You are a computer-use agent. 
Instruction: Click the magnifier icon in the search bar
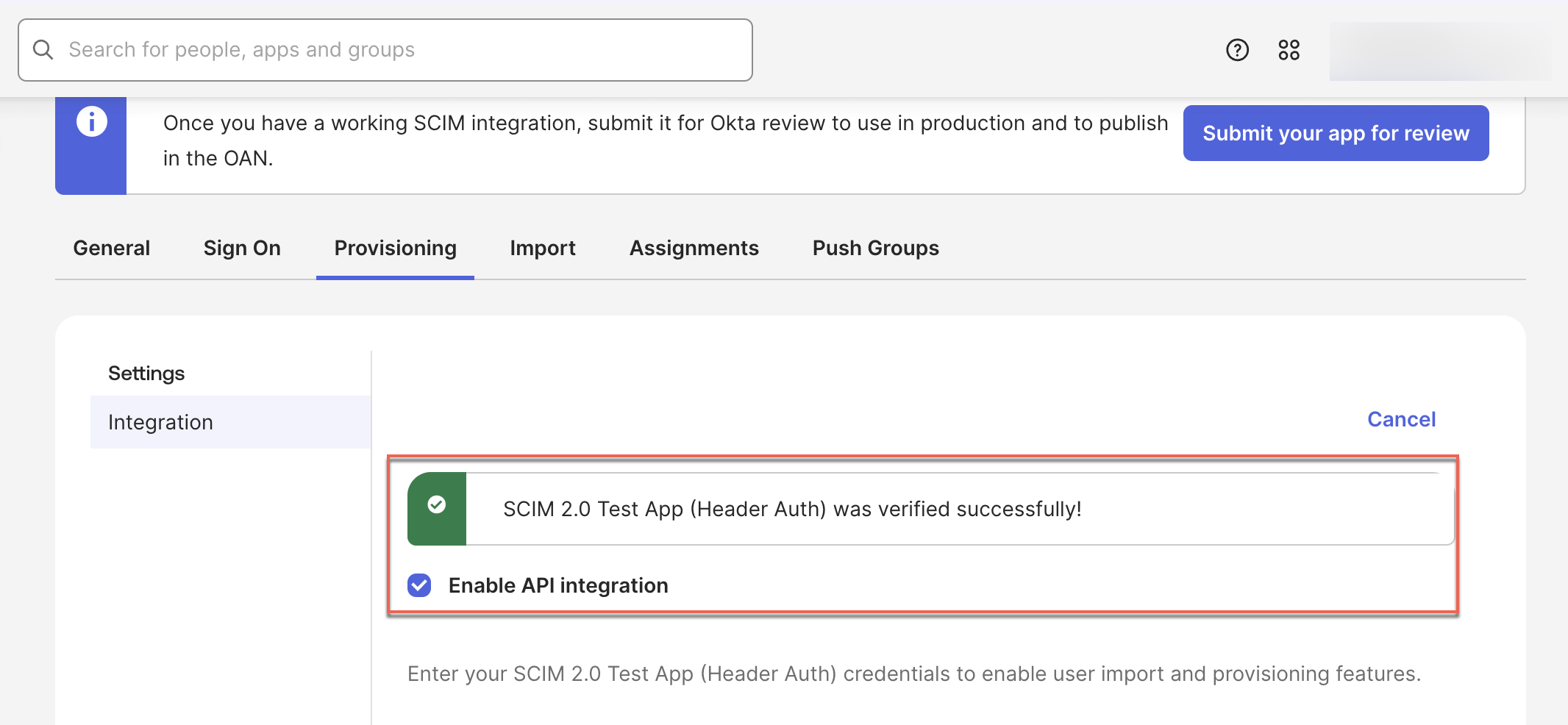(43, 50)
